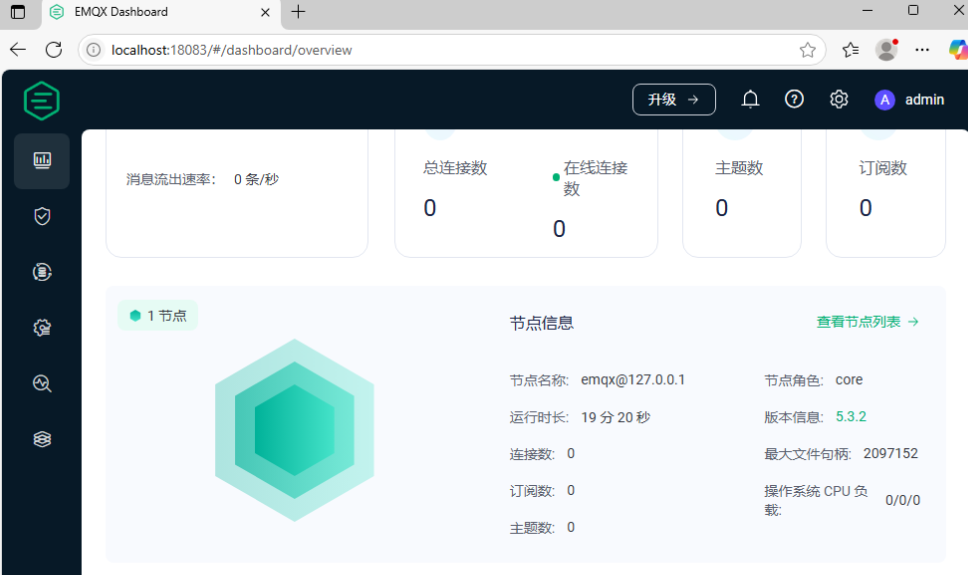Viewport: 968px width, 575px height.
Task: Open 查看节点列表 link
Action: click(867, 322)
